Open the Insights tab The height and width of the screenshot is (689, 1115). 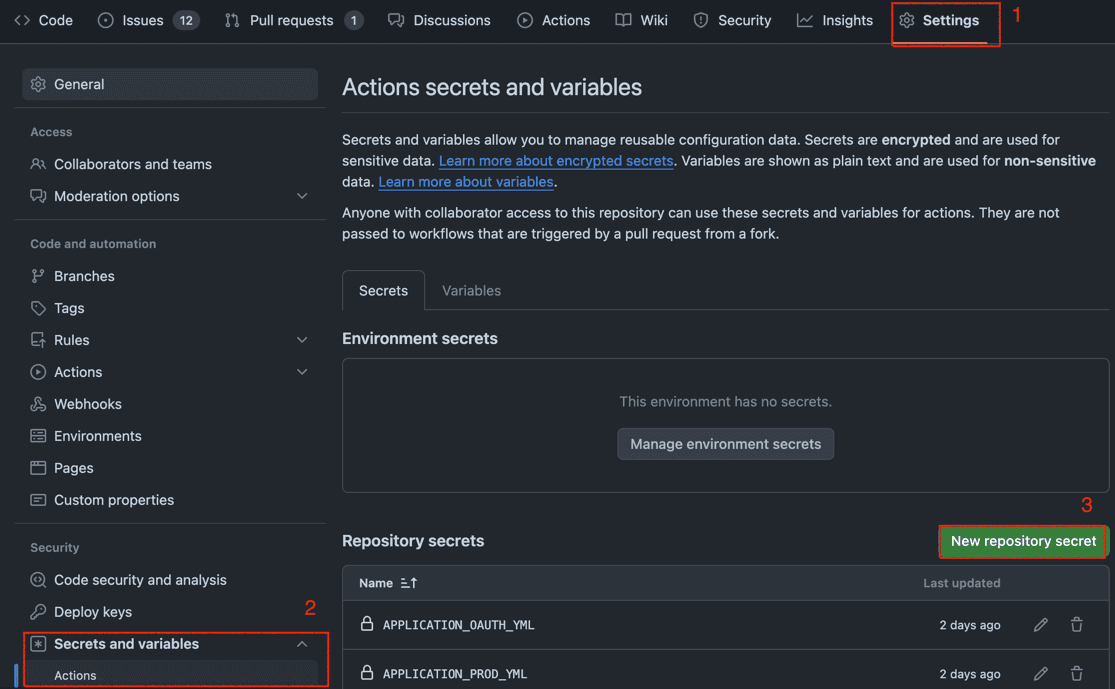[x=835, y=21]
